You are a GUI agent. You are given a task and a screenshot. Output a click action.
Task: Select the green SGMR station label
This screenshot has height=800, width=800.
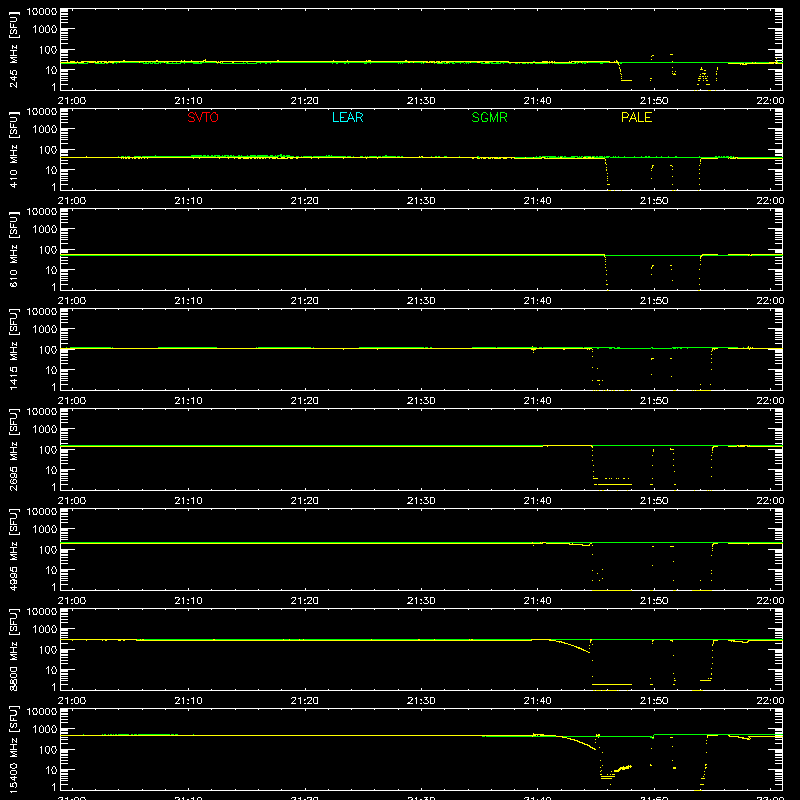point(489,117)
